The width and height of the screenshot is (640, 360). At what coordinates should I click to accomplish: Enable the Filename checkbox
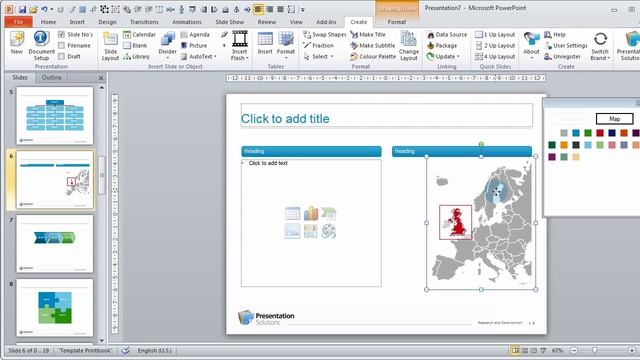(x=62, y=45)
